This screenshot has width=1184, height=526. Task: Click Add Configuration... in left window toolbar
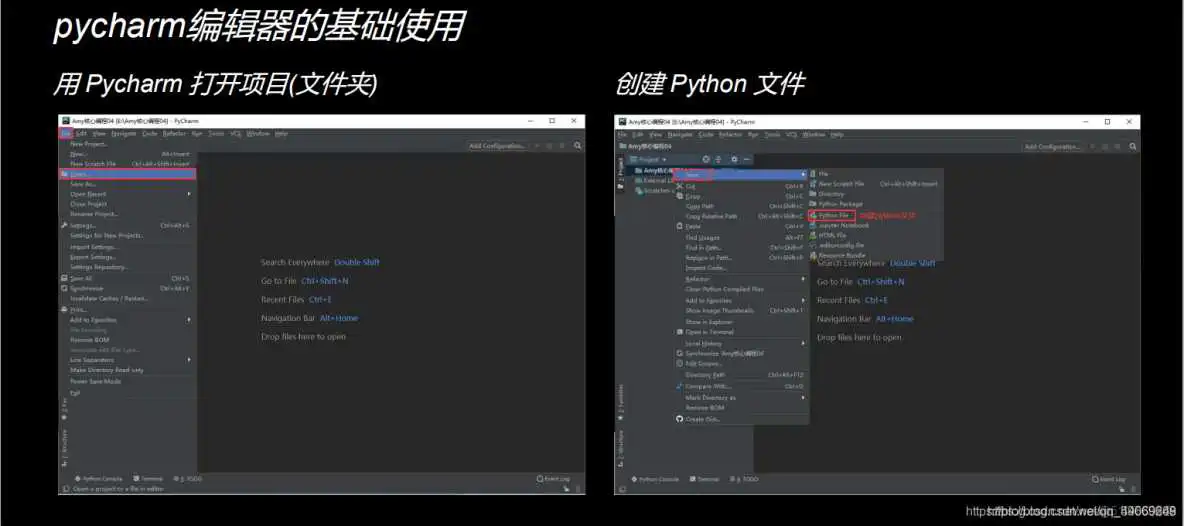496,146
